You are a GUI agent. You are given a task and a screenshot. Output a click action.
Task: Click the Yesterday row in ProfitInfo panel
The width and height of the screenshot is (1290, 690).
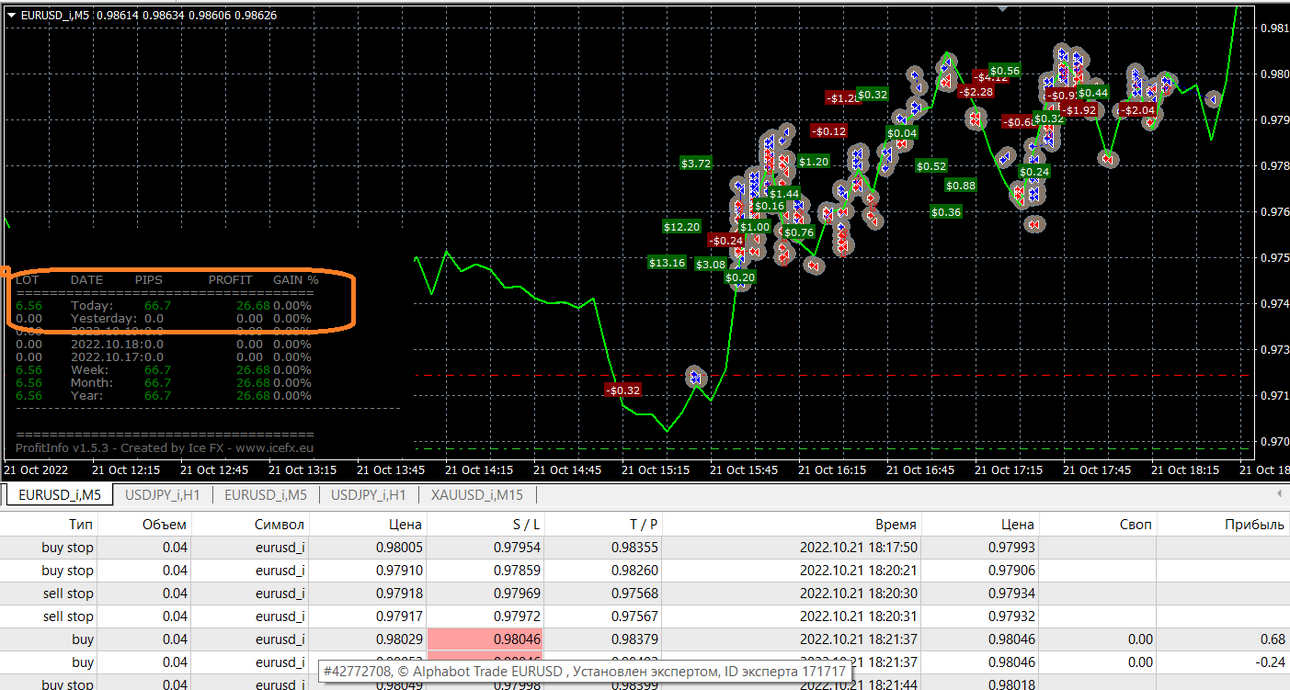click(163, 319)
